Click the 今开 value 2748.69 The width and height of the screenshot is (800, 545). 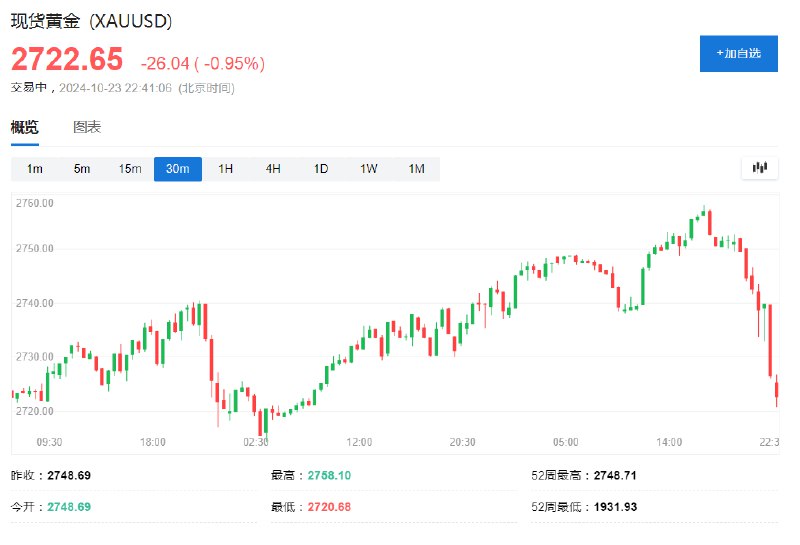click(69, 507)
